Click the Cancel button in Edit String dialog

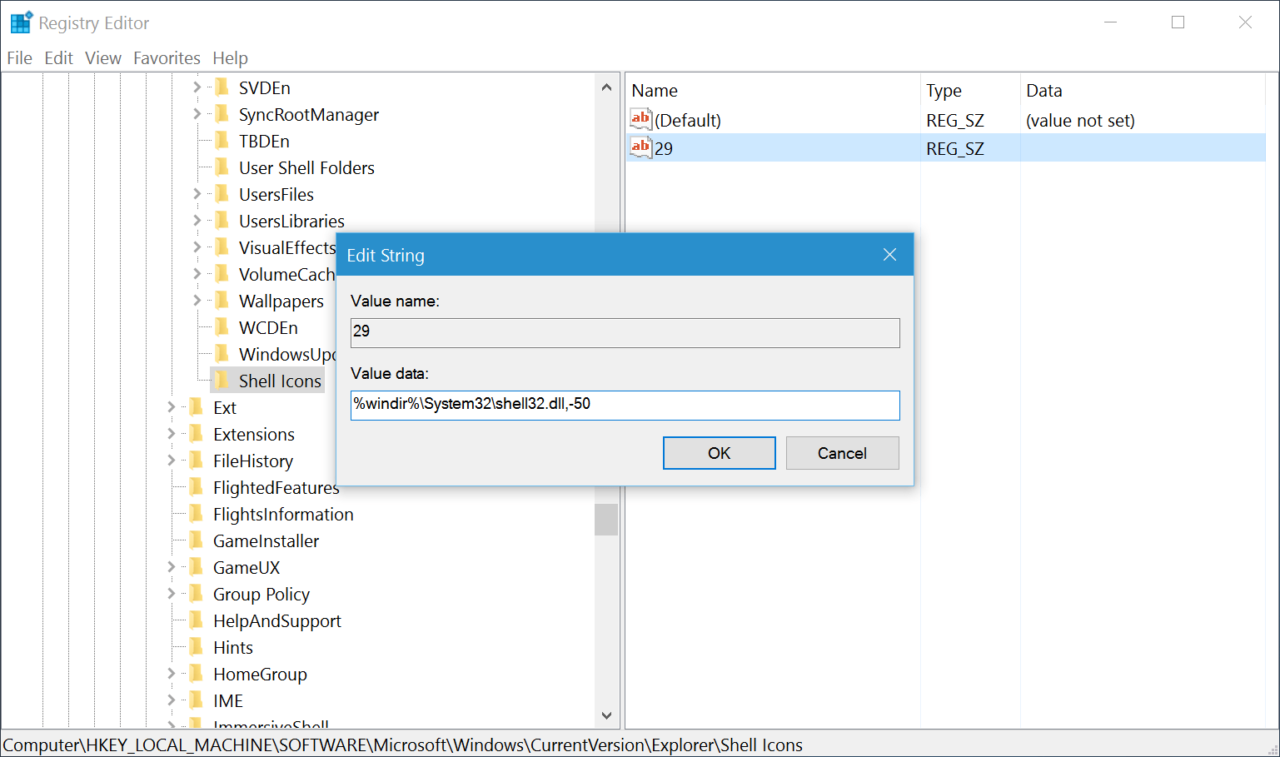click(x=842, y=452)
